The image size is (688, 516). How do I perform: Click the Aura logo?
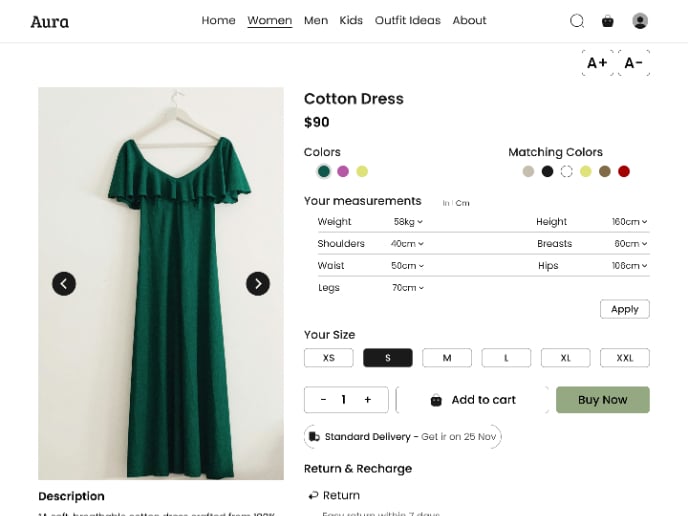(x=50, y=22)
